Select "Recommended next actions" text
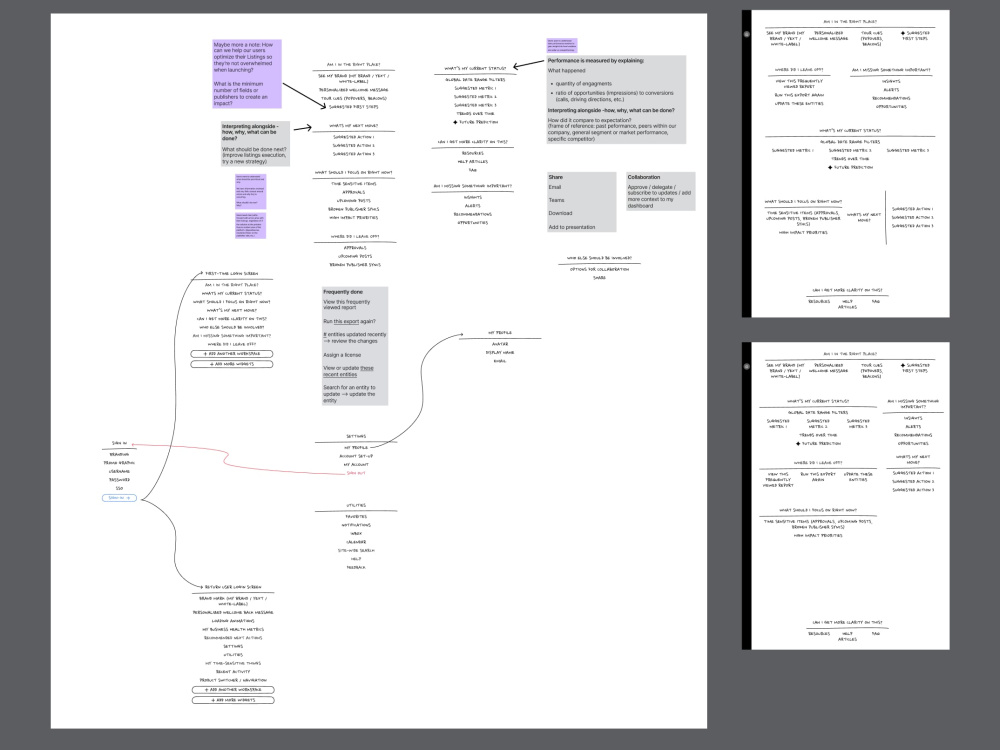Viewport: 1000px width, 750px height. (x=233, y=638)
